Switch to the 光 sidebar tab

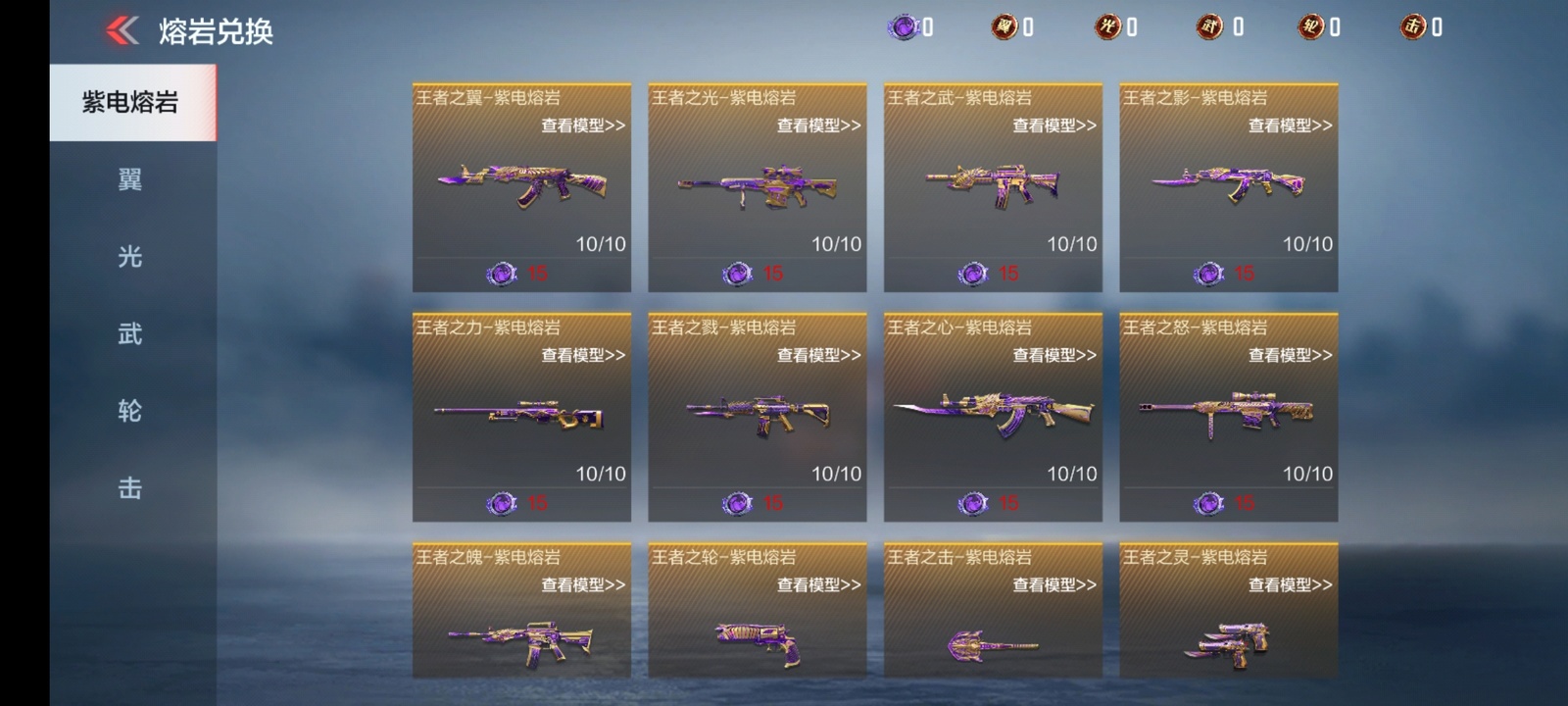[132, 257]
